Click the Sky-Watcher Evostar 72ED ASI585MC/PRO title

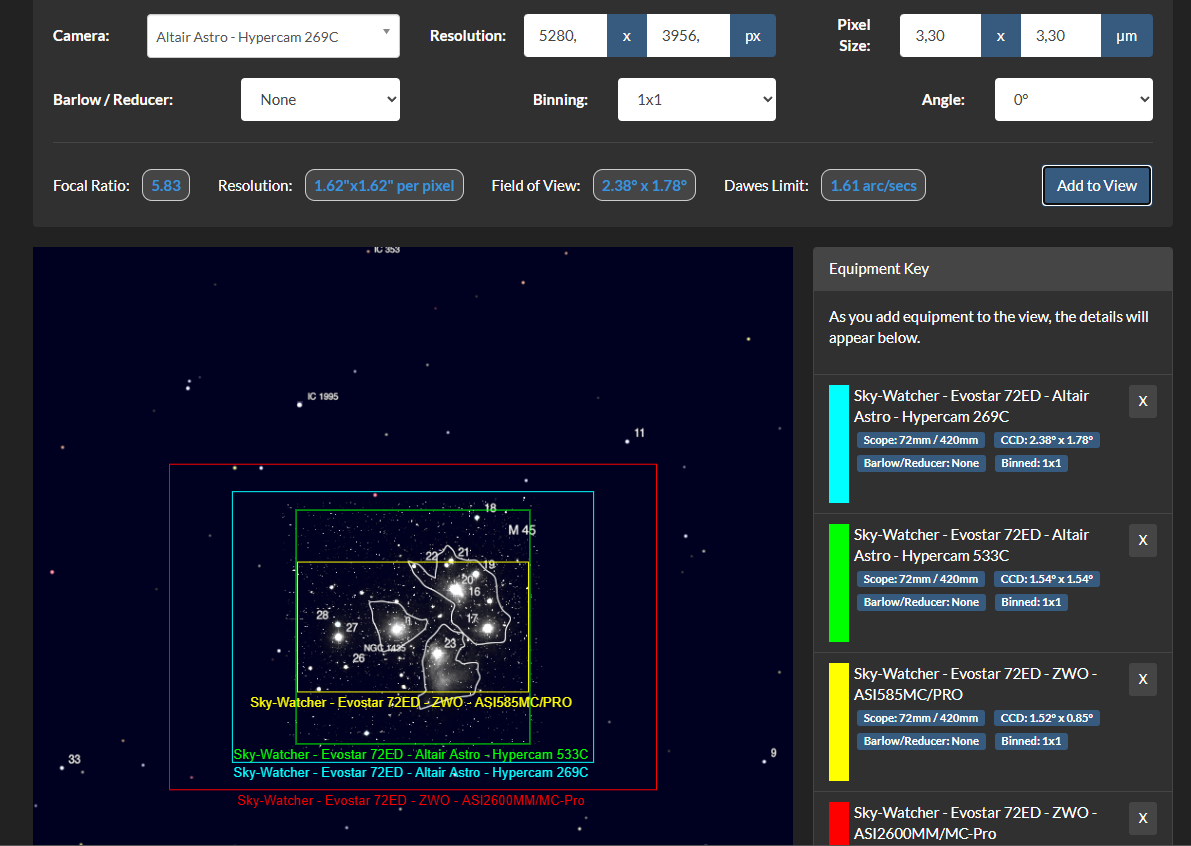coord(975,684)
